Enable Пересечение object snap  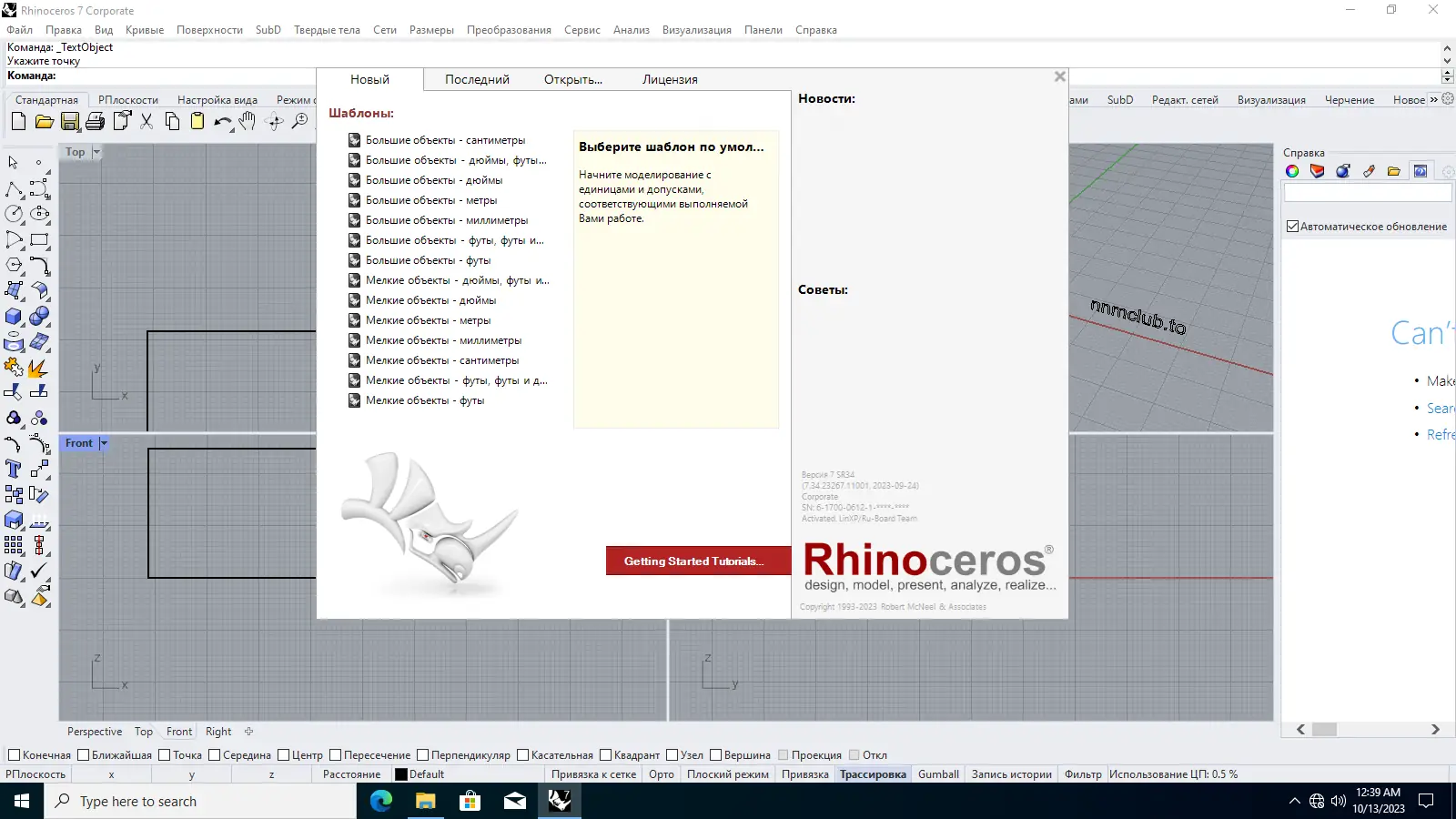[x=335, y=754]
